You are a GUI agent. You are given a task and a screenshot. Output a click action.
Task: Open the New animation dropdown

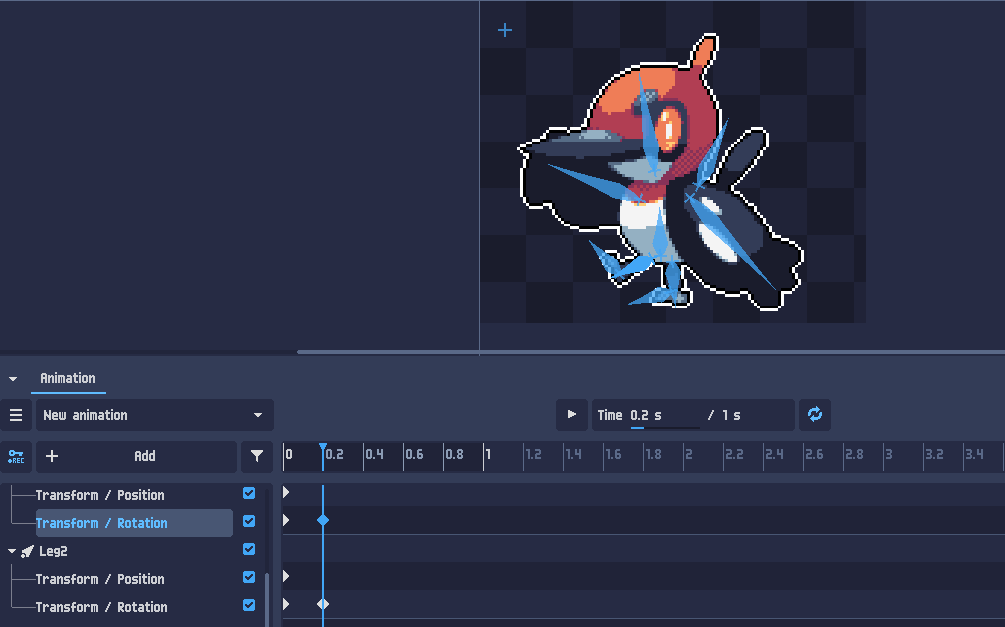pyautogui.click(x=154, y=415)
